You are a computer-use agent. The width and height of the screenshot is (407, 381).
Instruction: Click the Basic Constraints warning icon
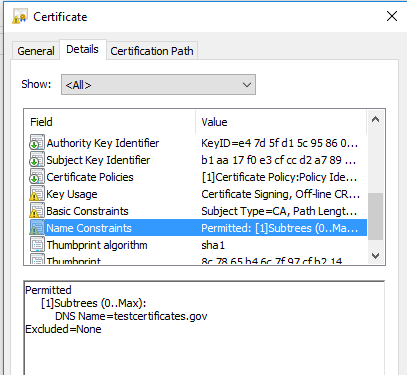pyautogui.click(x=37, y=211)
